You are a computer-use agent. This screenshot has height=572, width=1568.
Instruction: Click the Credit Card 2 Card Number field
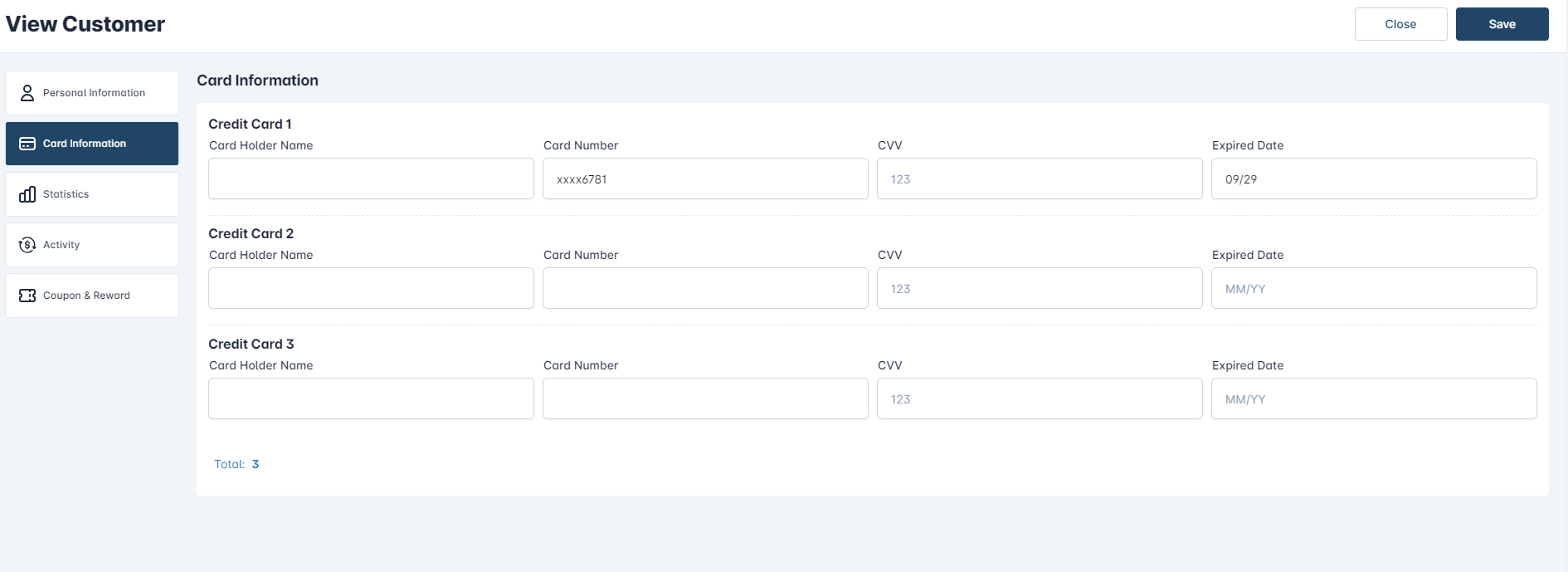[705, 288]
